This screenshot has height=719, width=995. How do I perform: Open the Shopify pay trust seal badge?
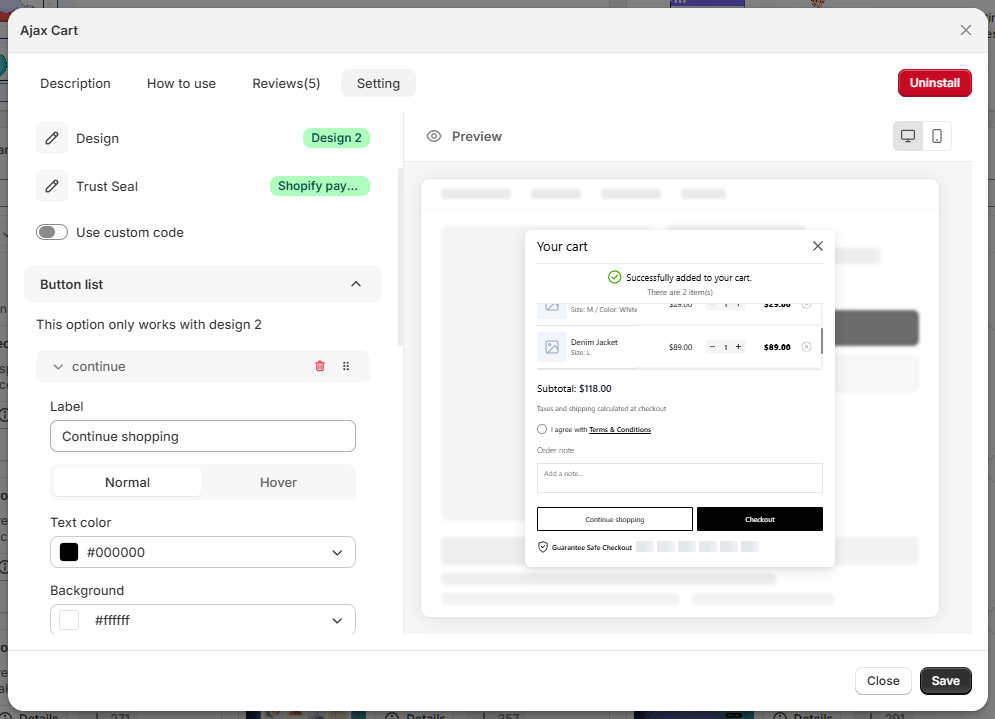(x=320, y=186)
